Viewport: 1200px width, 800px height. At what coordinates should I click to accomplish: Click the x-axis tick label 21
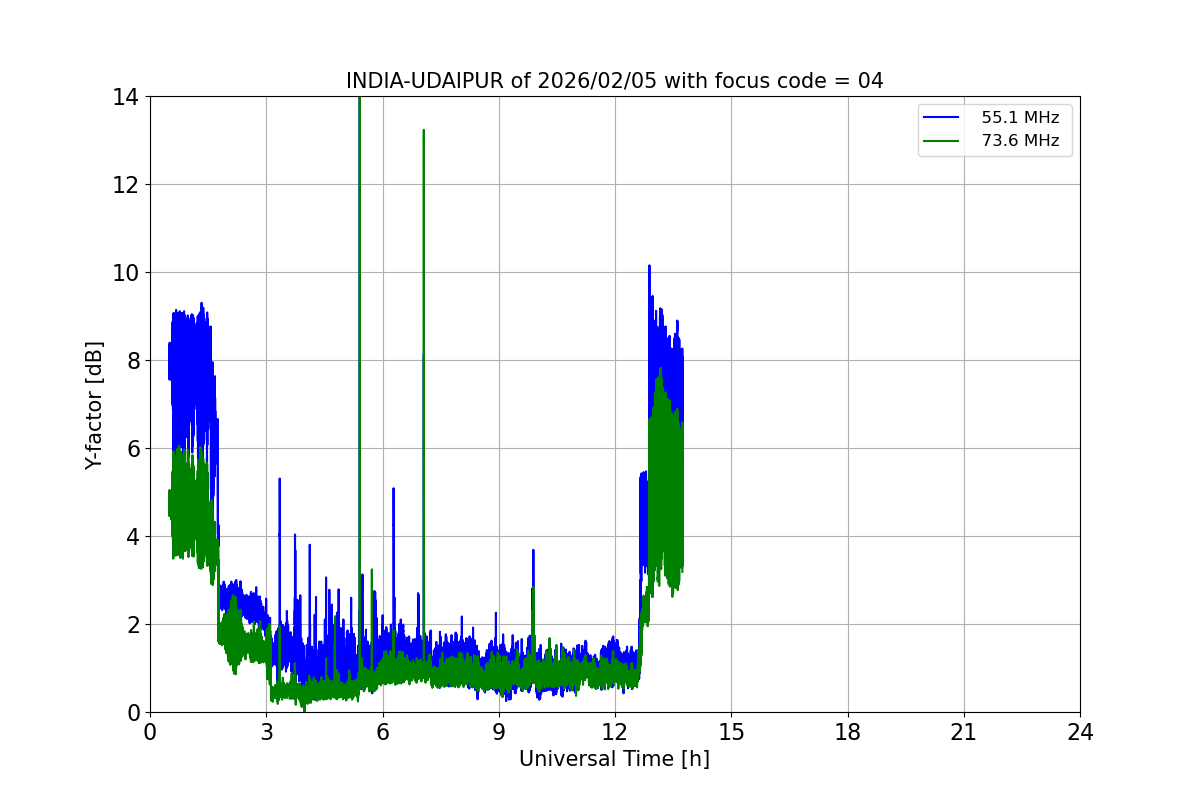[964, 732]
